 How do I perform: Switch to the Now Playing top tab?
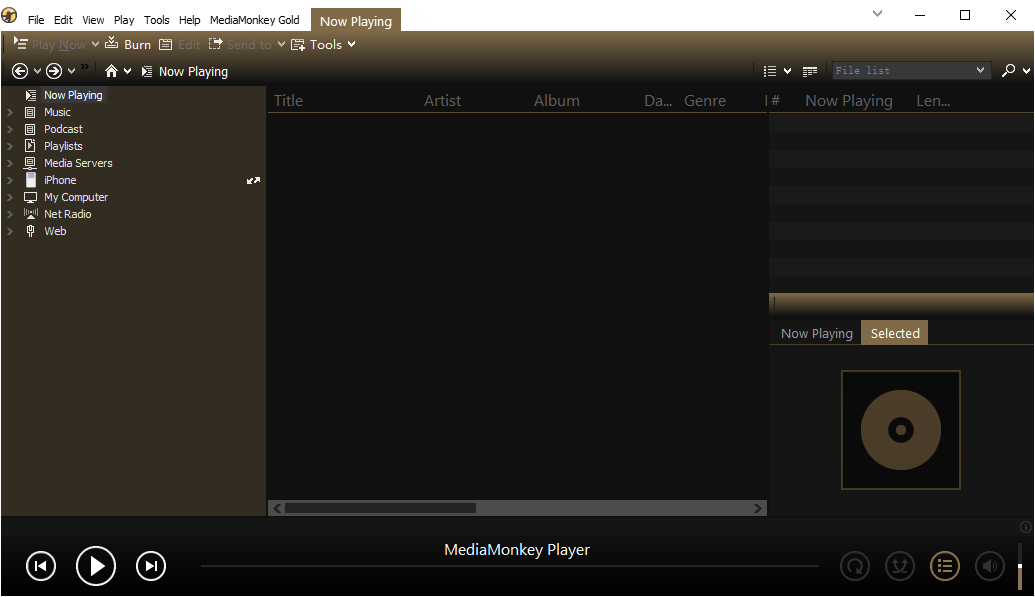pos(356,20)
